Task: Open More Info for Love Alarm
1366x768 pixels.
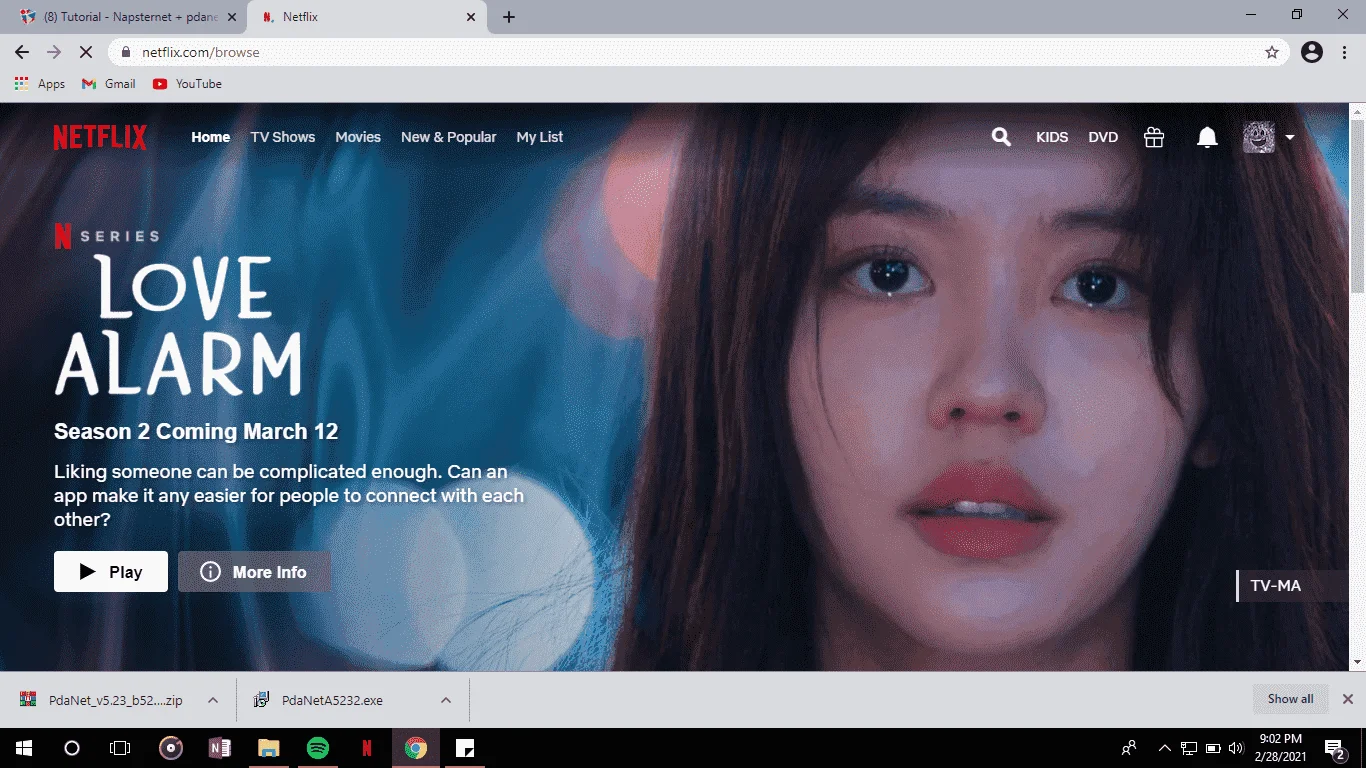Action: click(254, 572)
